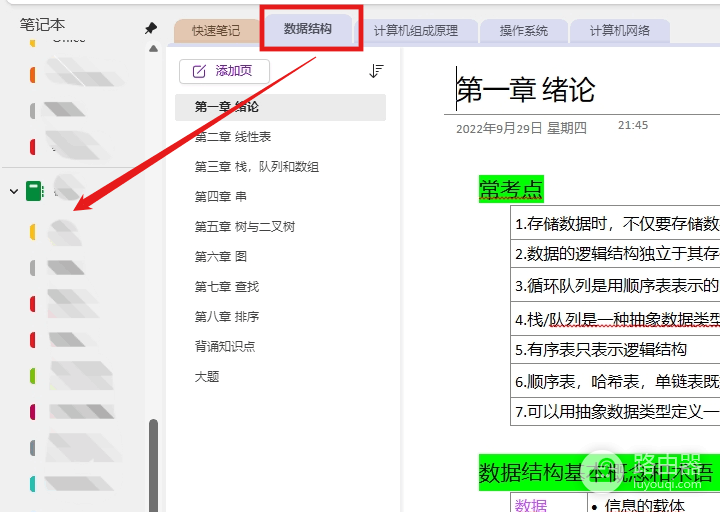Select page 第一章 绪论

coord(281,107)
